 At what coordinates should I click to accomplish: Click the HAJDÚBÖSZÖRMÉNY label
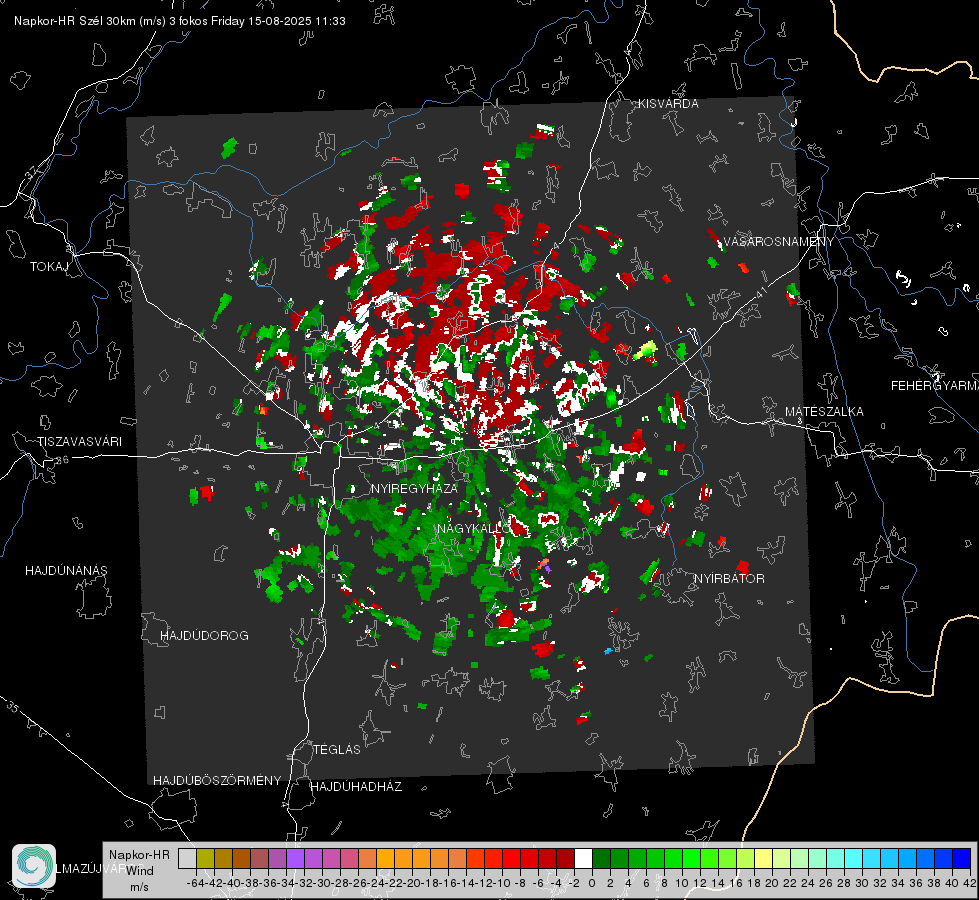pos(217,781)
